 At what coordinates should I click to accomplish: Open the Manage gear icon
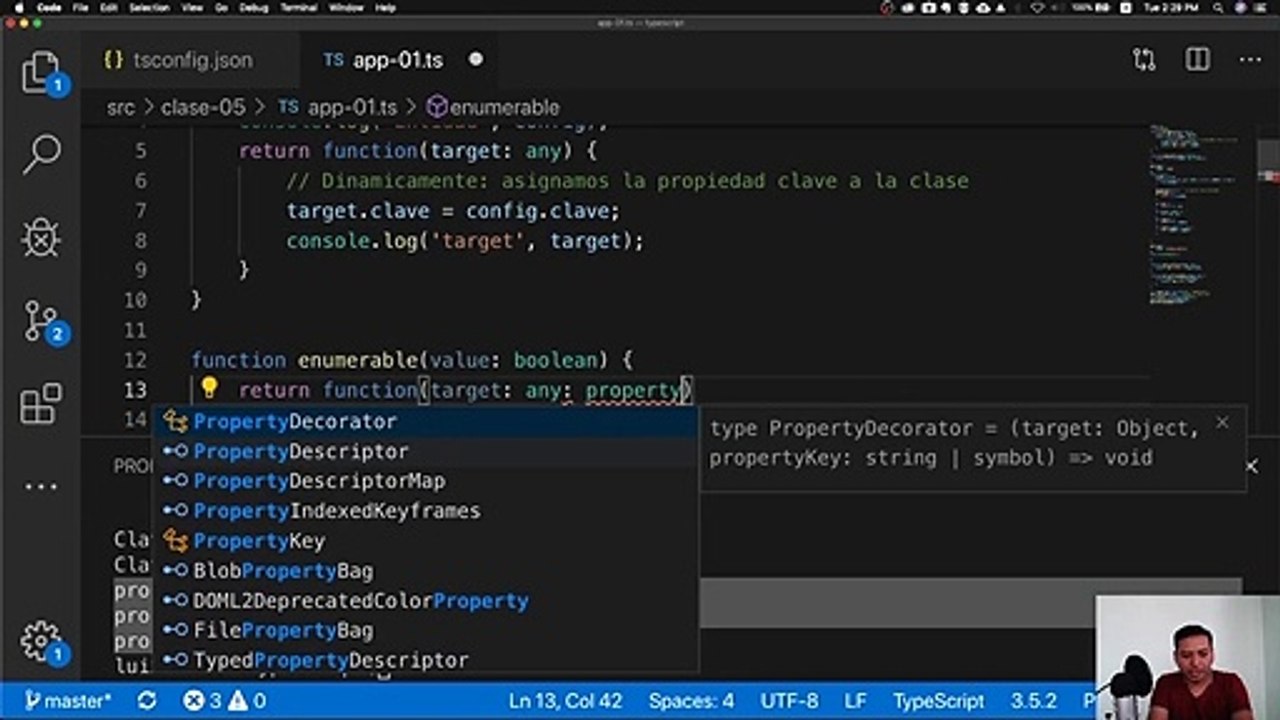[x=41, y=641]
